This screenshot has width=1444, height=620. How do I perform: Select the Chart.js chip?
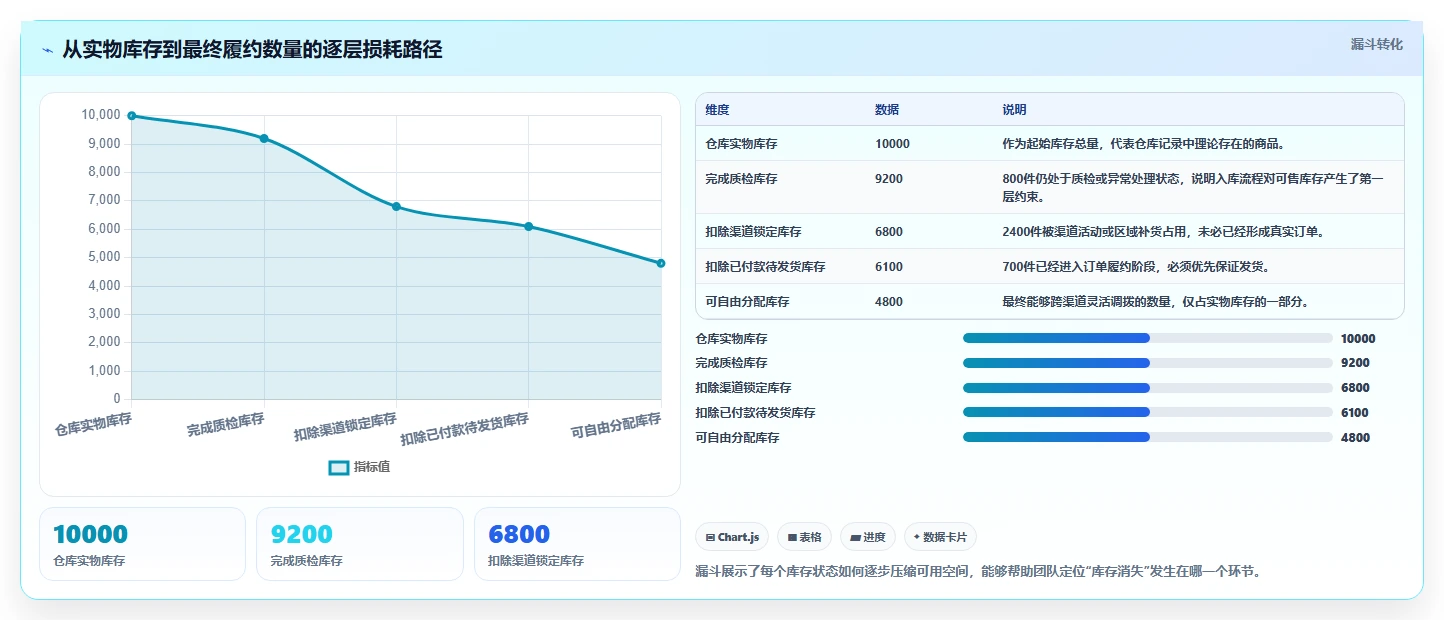[x=732, y=537]
